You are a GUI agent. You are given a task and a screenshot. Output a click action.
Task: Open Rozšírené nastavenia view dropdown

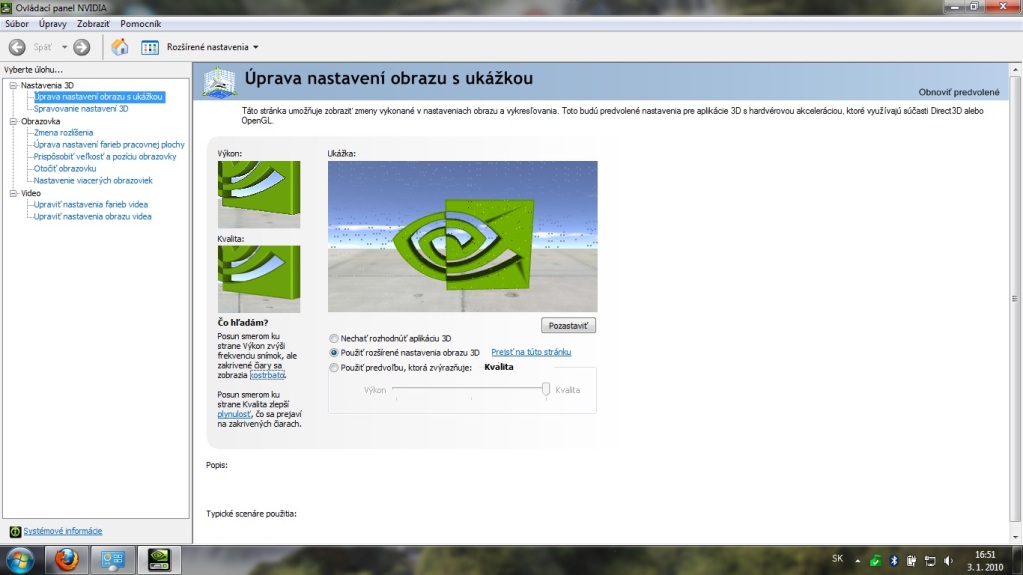click(x=213, y=47)
